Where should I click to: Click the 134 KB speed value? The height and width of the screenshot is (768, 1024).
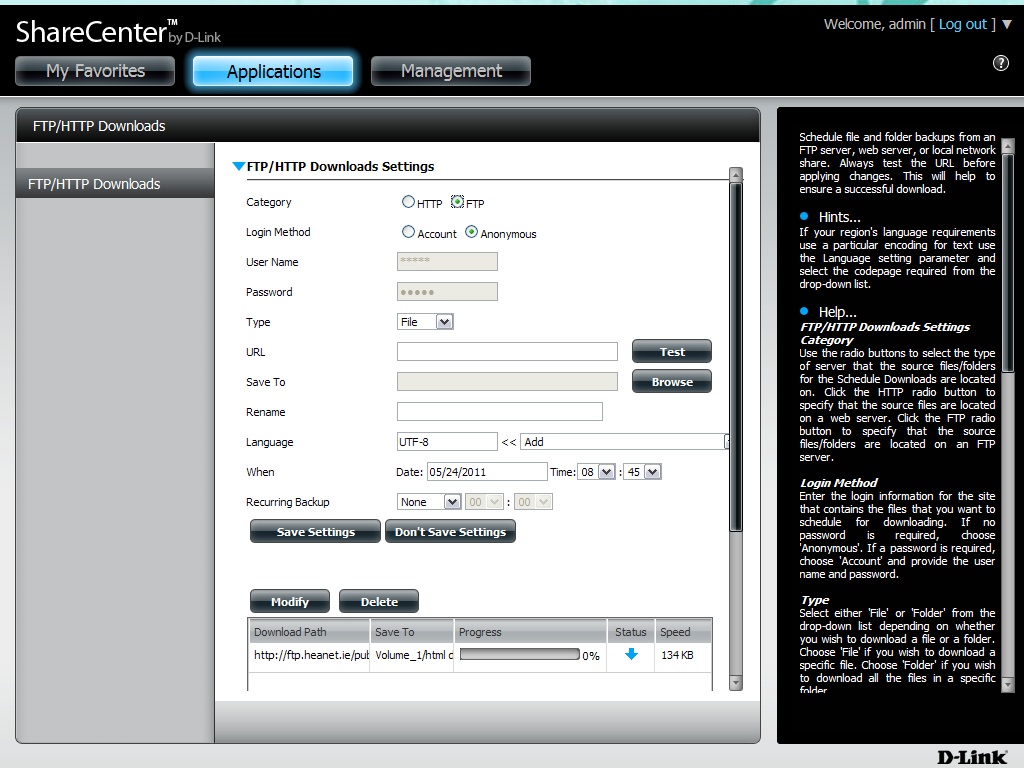coord(677,654)
